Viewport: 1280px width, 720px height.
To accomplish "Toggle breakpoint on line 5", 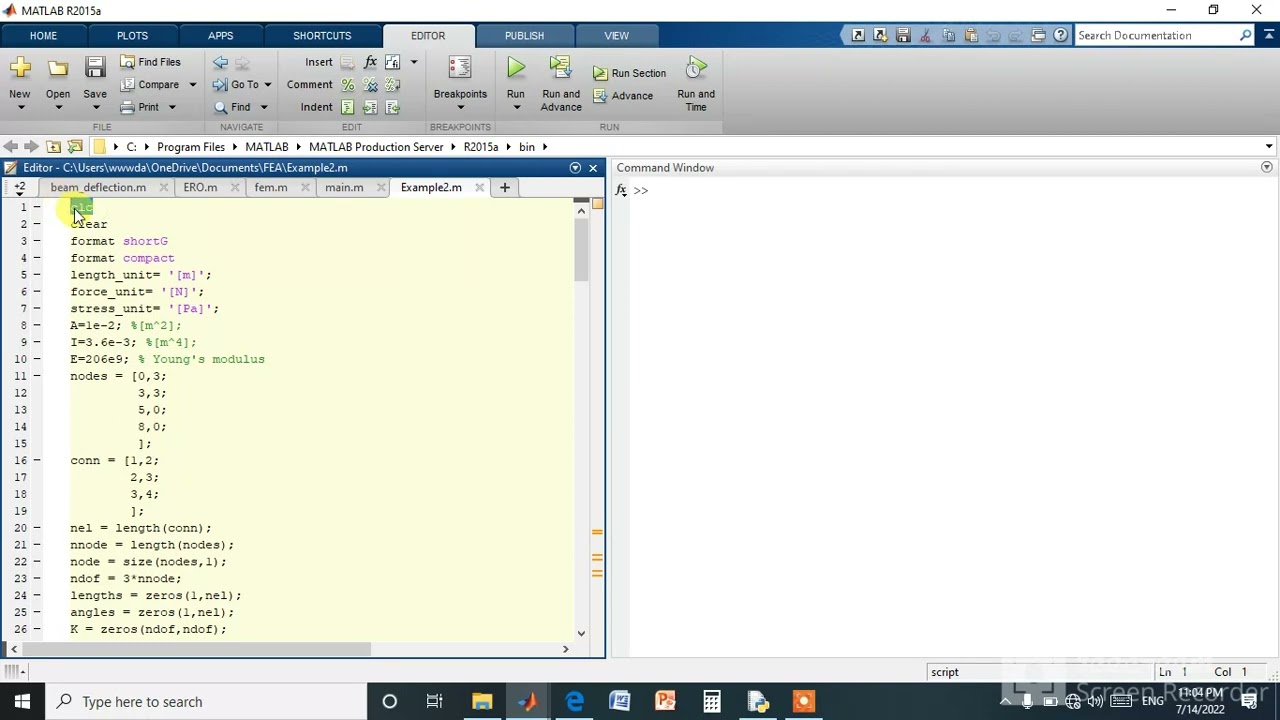I will (37, 275).
